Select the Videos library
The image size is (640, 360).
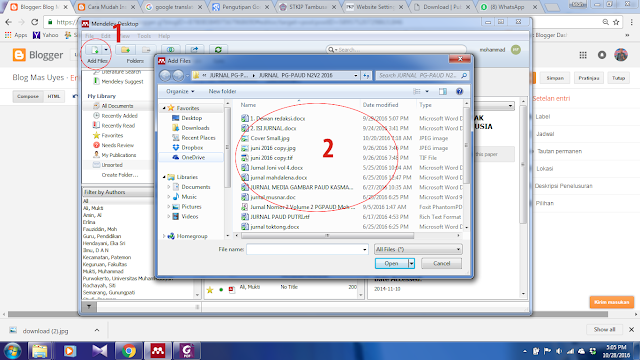(x=189, y=216)
